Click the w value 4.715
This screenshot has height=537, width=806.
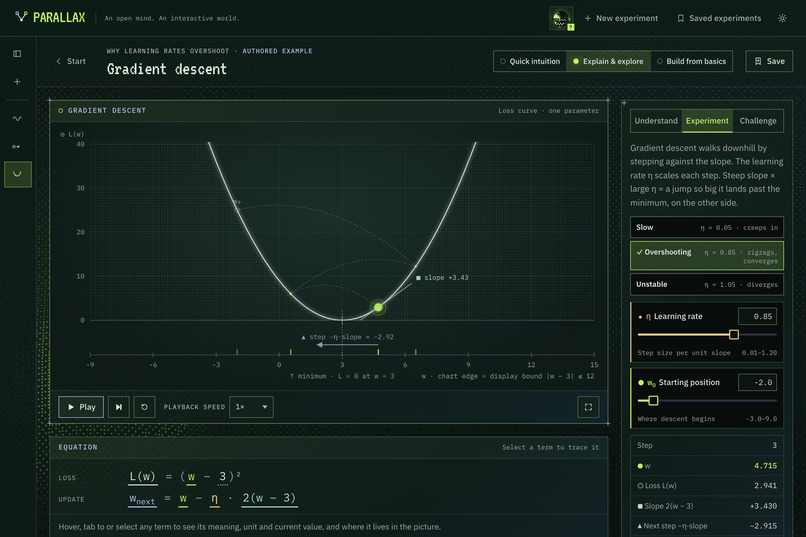click(x=765, y=466)
